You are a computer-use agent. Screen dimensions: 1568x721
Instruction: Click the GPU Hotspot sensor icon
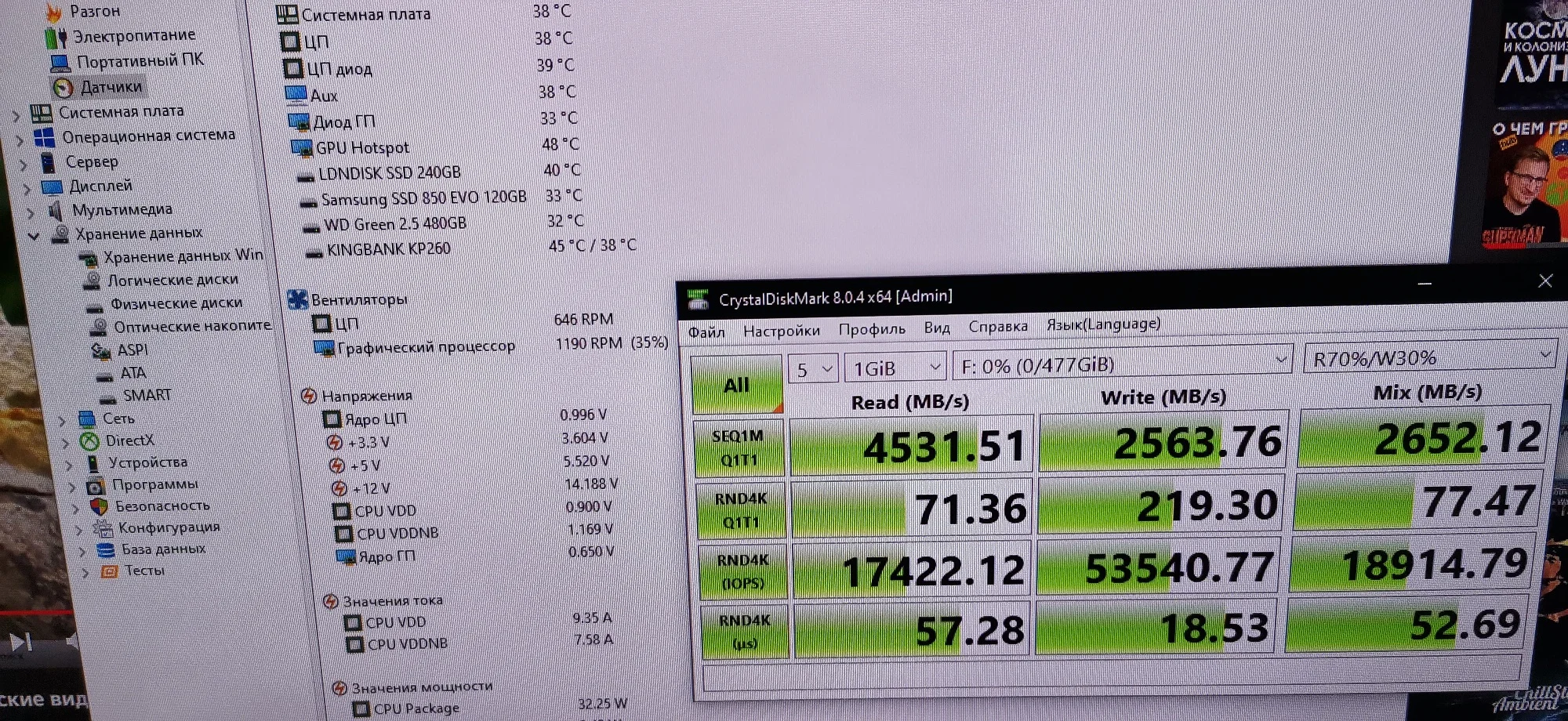tap(302, 148)
